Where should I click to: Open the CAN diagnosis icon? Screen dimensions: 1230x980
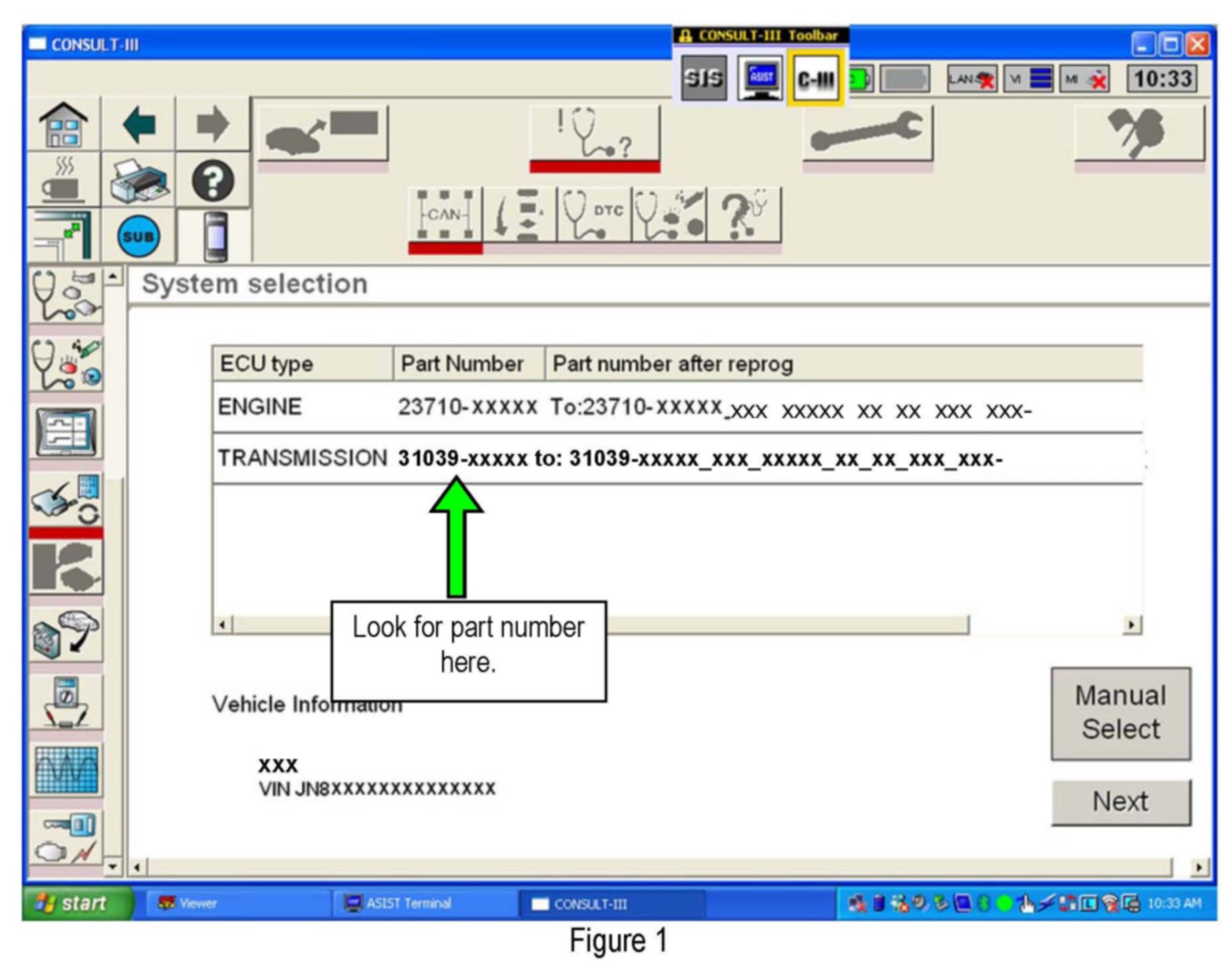[x=445, y=215]
